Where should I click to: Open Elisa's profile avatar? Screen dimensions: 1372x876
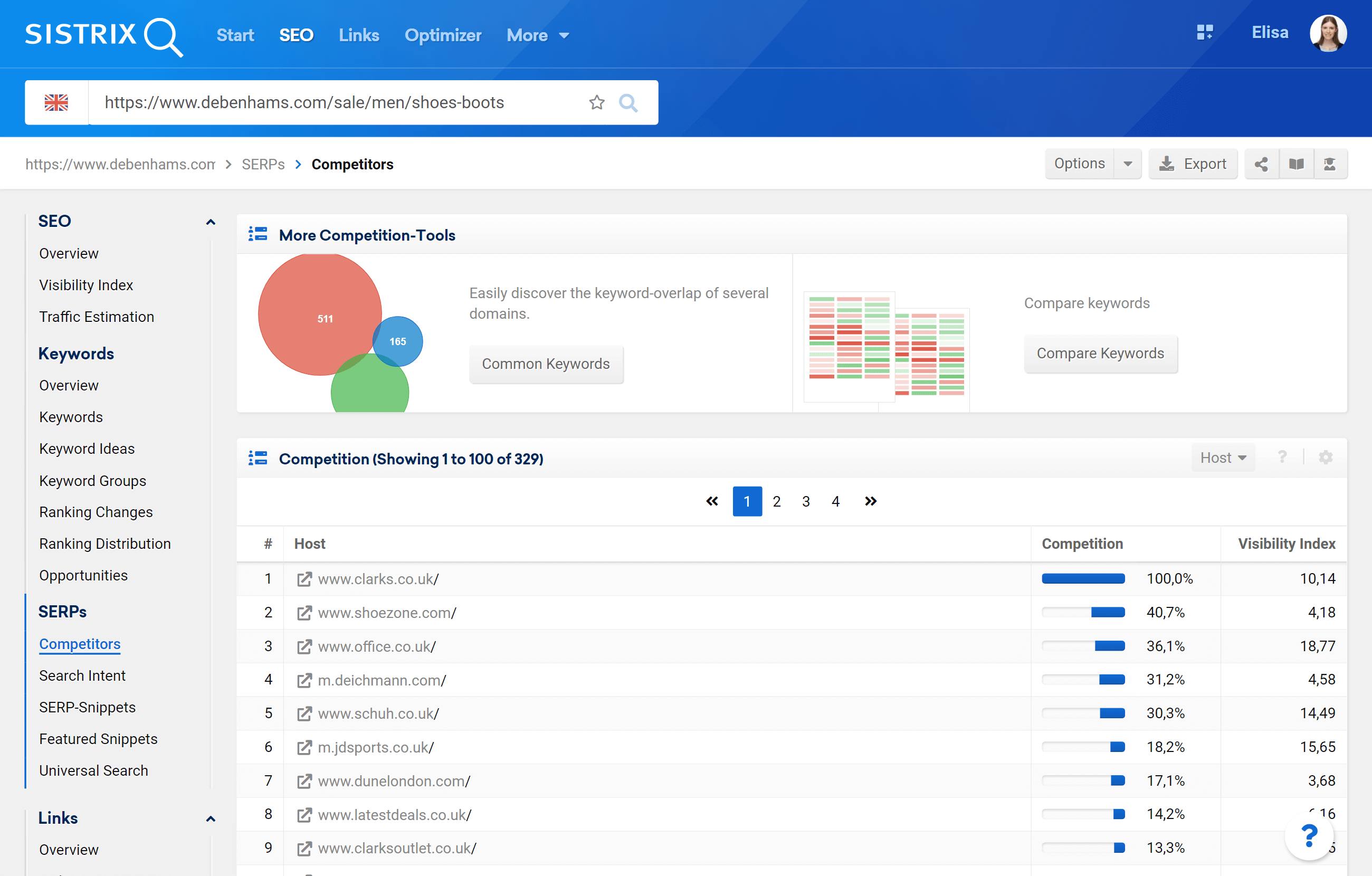tap(1328, 33)
